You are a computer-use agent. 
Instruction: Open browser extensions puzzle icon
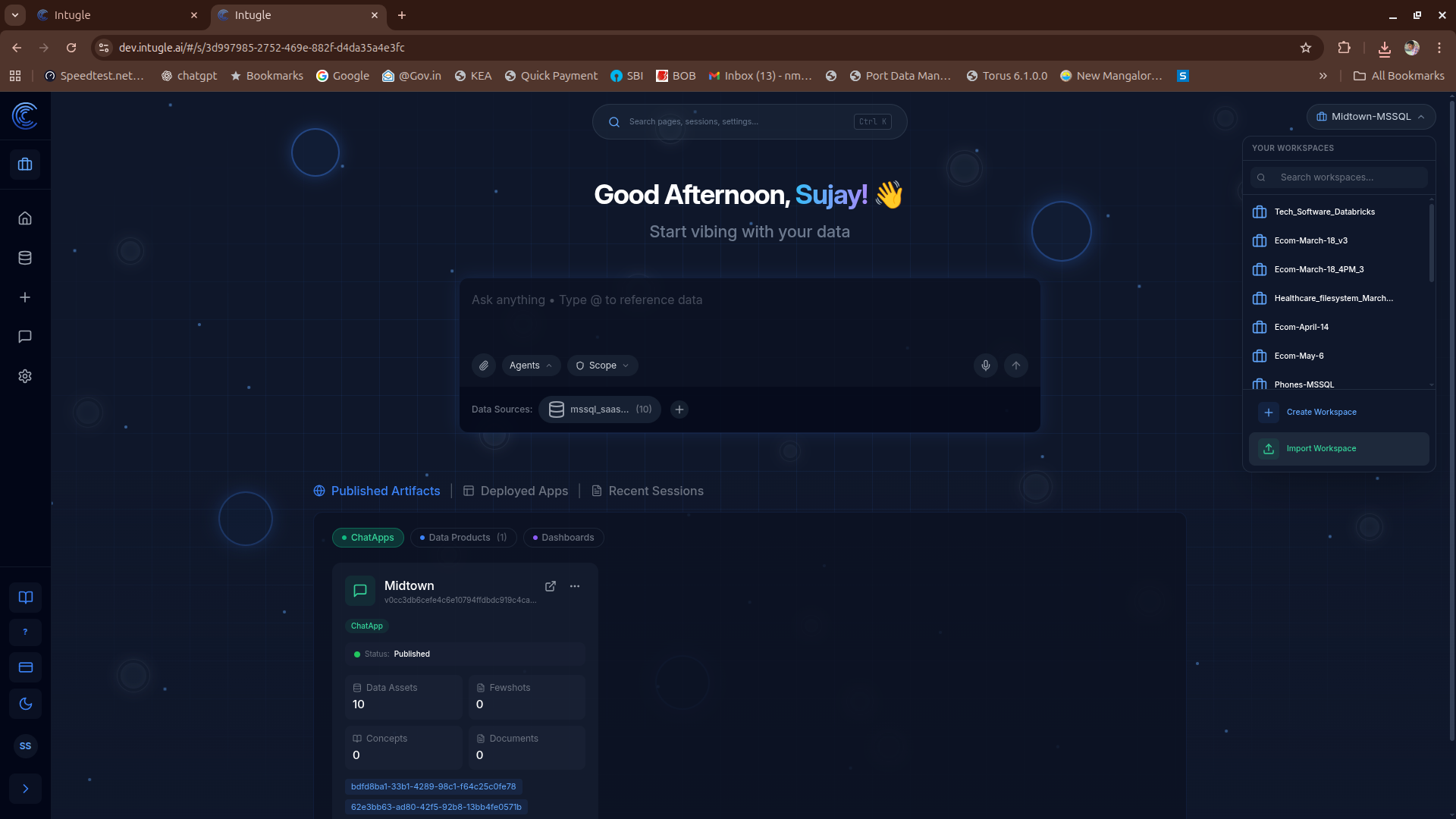point(1344,48)
